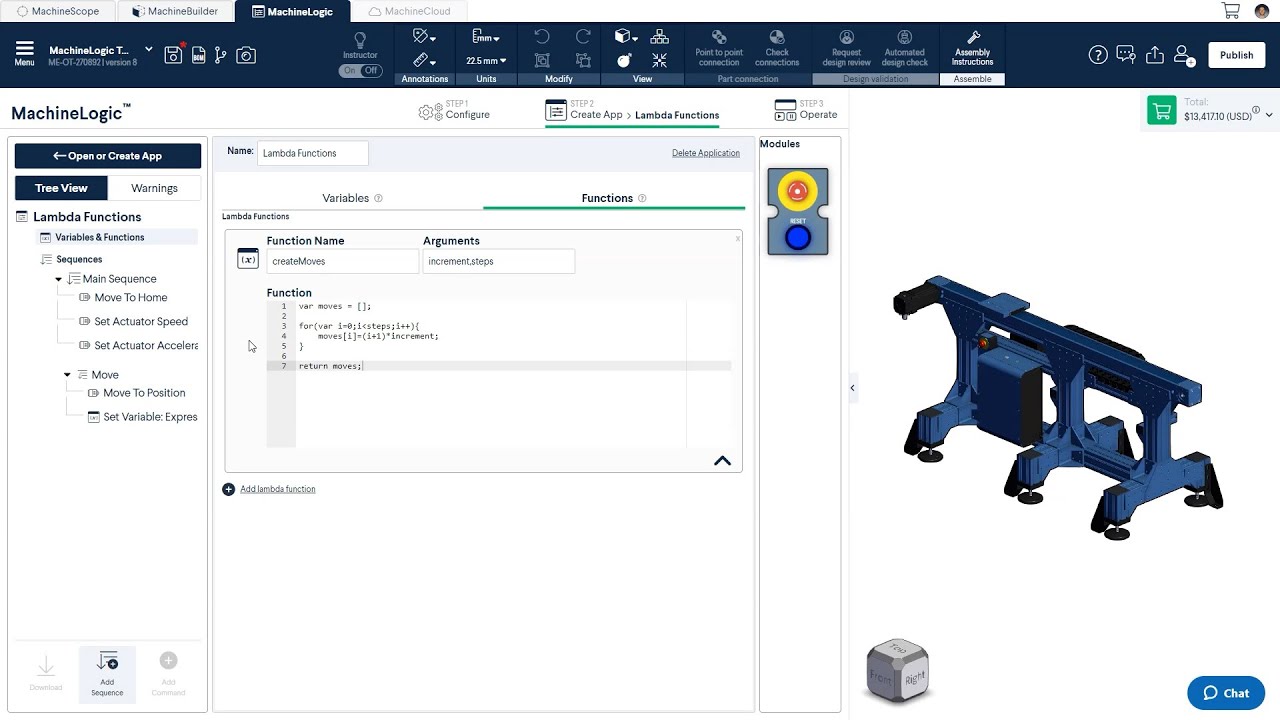Click the Instructor lightbulb icon
Viewport: 1280px width, 720px height.
[x=360, y=41]
